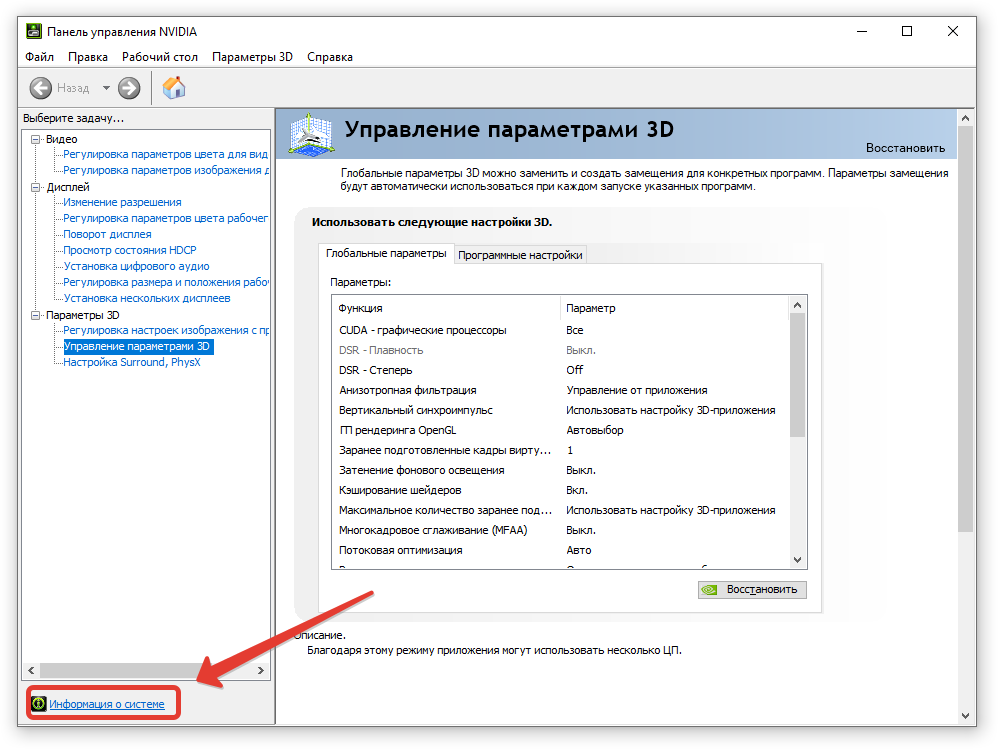Select the Потоковая оптимизация row
The height and width of the screenshot is (749, 998).
point(561,550)
